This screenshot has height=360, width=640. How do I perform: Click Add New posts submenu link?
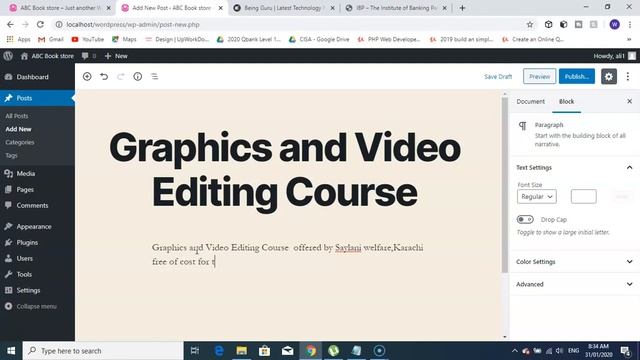point(18,129)
